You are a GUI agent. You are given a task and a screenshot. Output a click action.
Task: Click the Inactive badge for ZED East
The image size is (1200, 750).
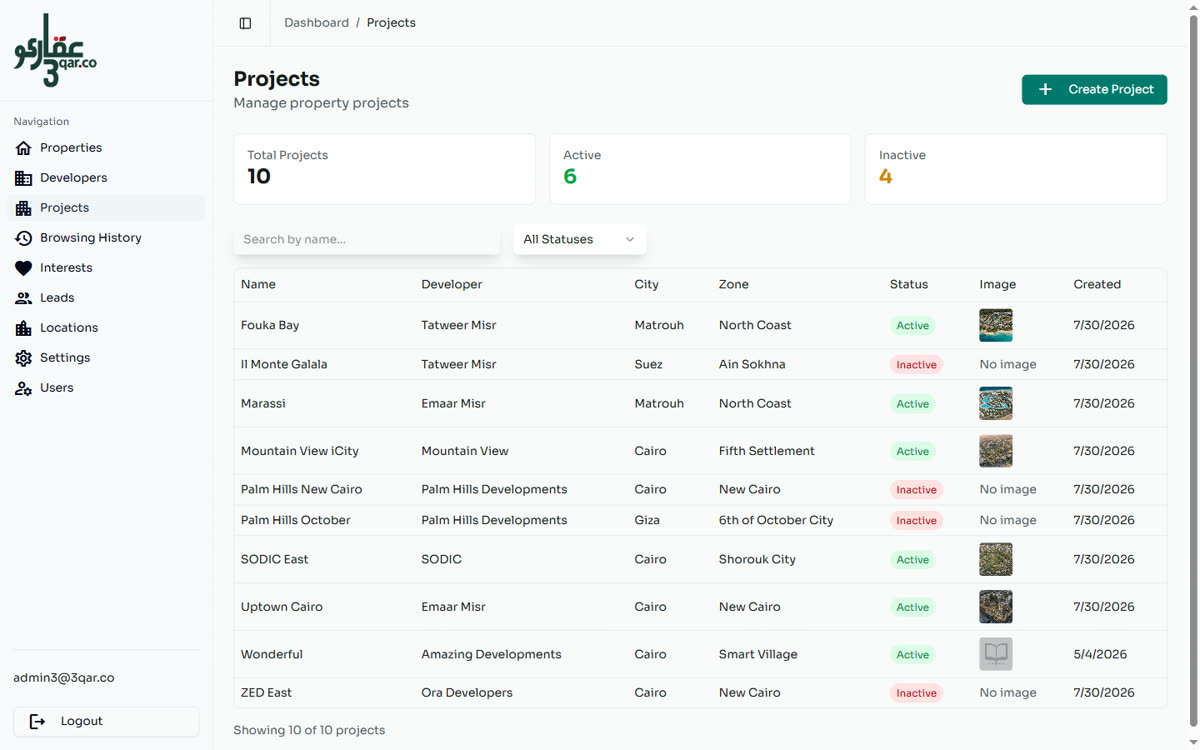[916, 693]
